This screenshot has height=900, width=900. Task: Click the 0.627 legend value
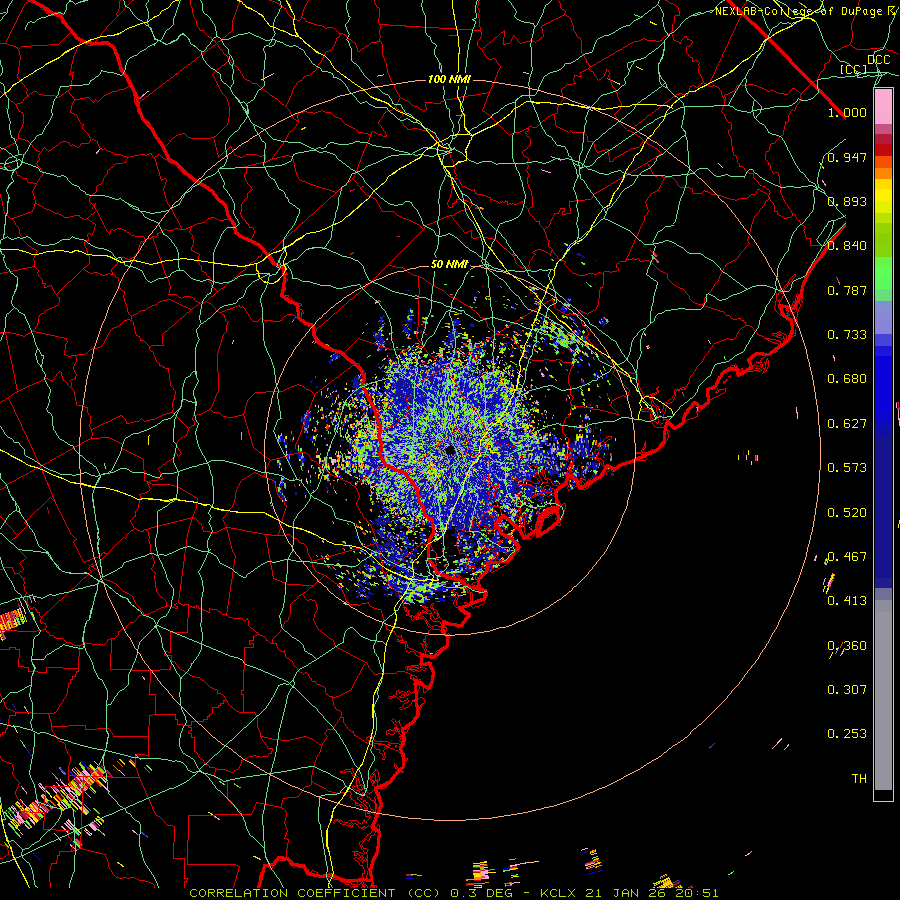click(x=847, y=424)
